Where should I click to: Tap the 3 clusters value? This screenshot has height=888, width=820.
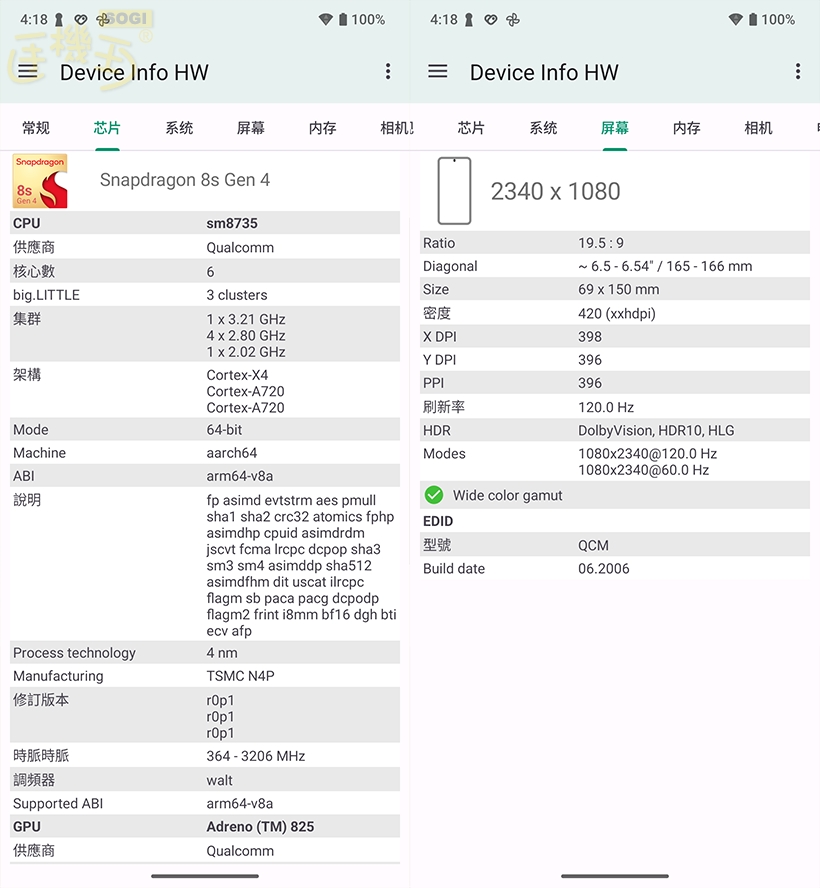[x=237, y=295]
